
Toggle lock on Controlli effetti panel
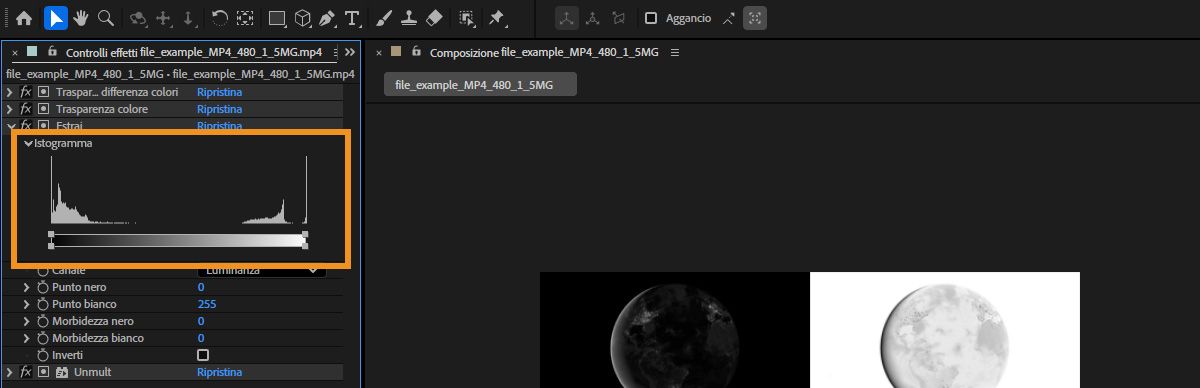click(51, 51)
